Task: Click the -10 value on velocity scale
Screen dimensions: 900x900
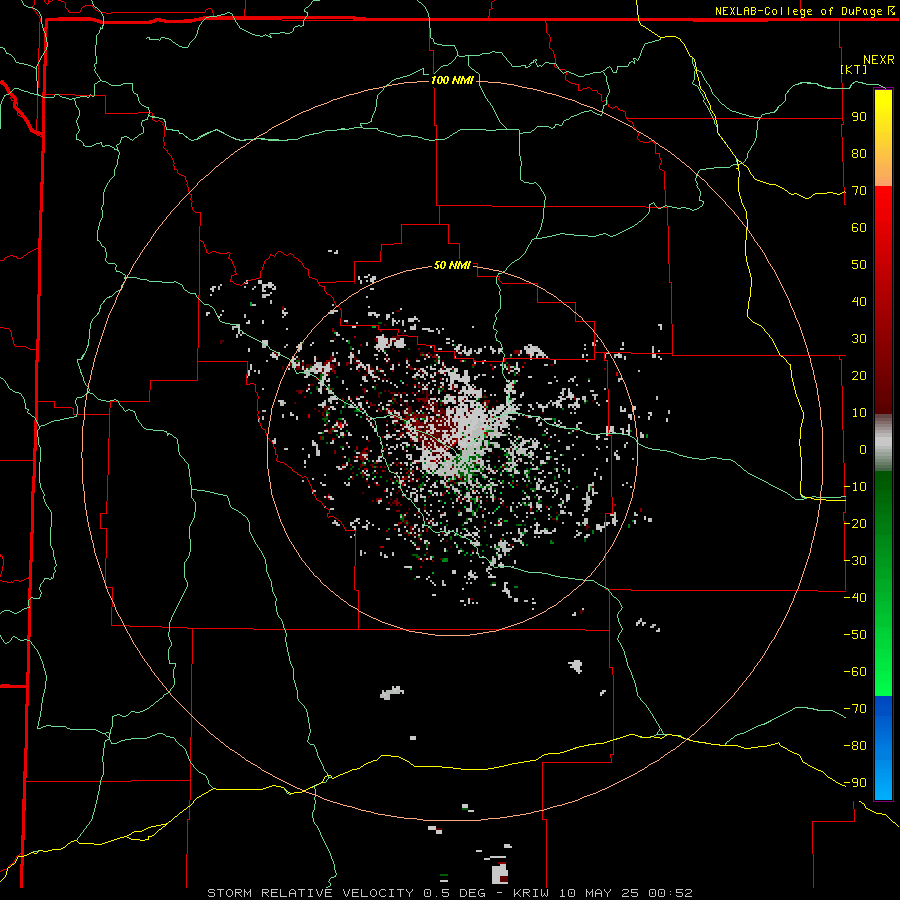Action: point(855,487)
